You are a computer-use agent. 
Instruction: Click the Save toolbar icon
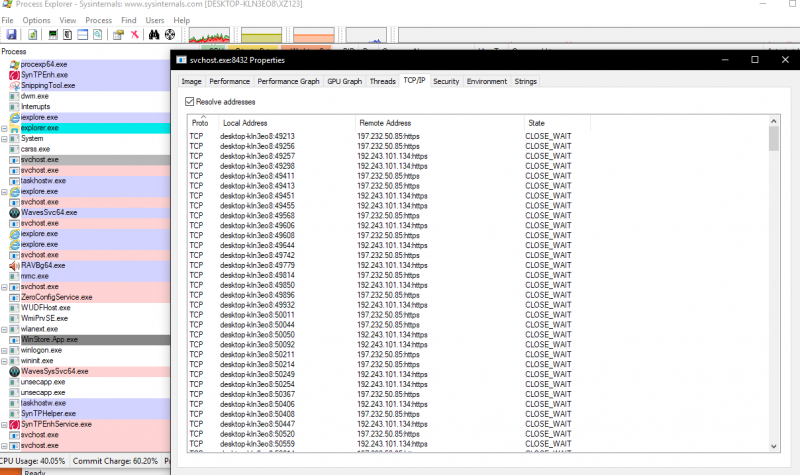click(x=11, y=35)
